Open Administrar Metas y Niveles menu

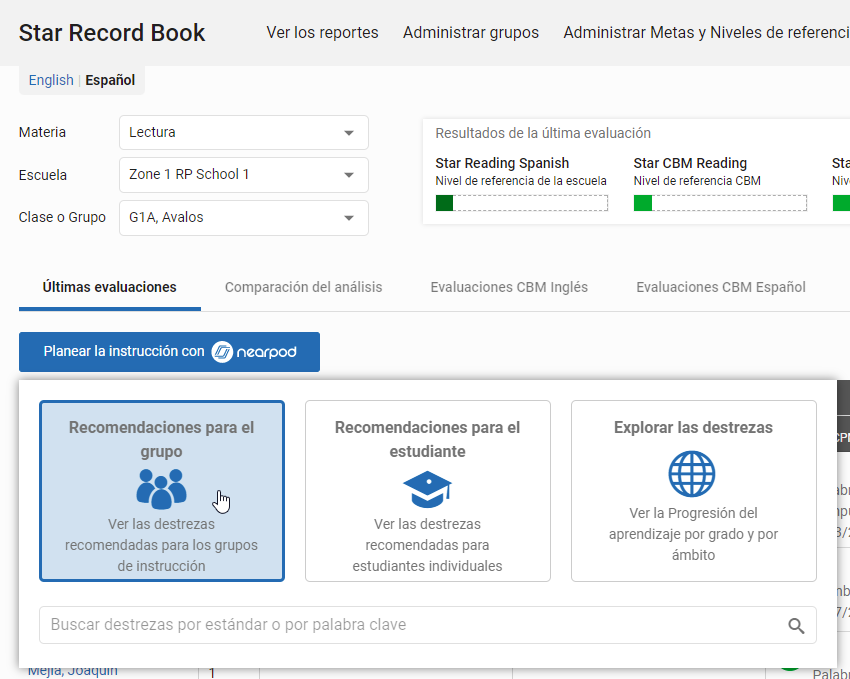pyautogui.click(x=706, y=33)
